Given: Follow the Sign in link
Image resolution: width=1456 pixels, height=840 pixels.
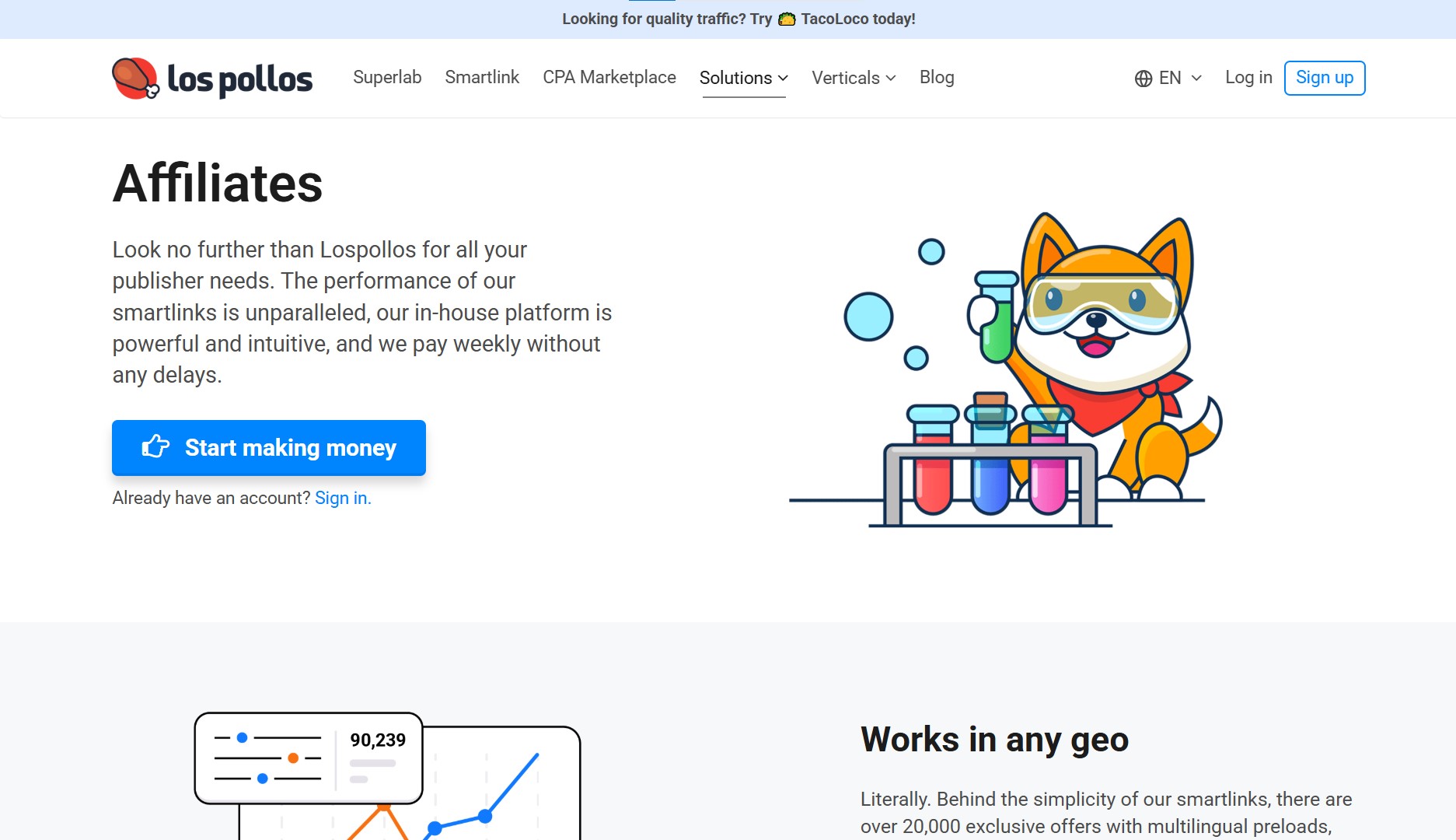Looking at the screenshot, I should point(343,498).
